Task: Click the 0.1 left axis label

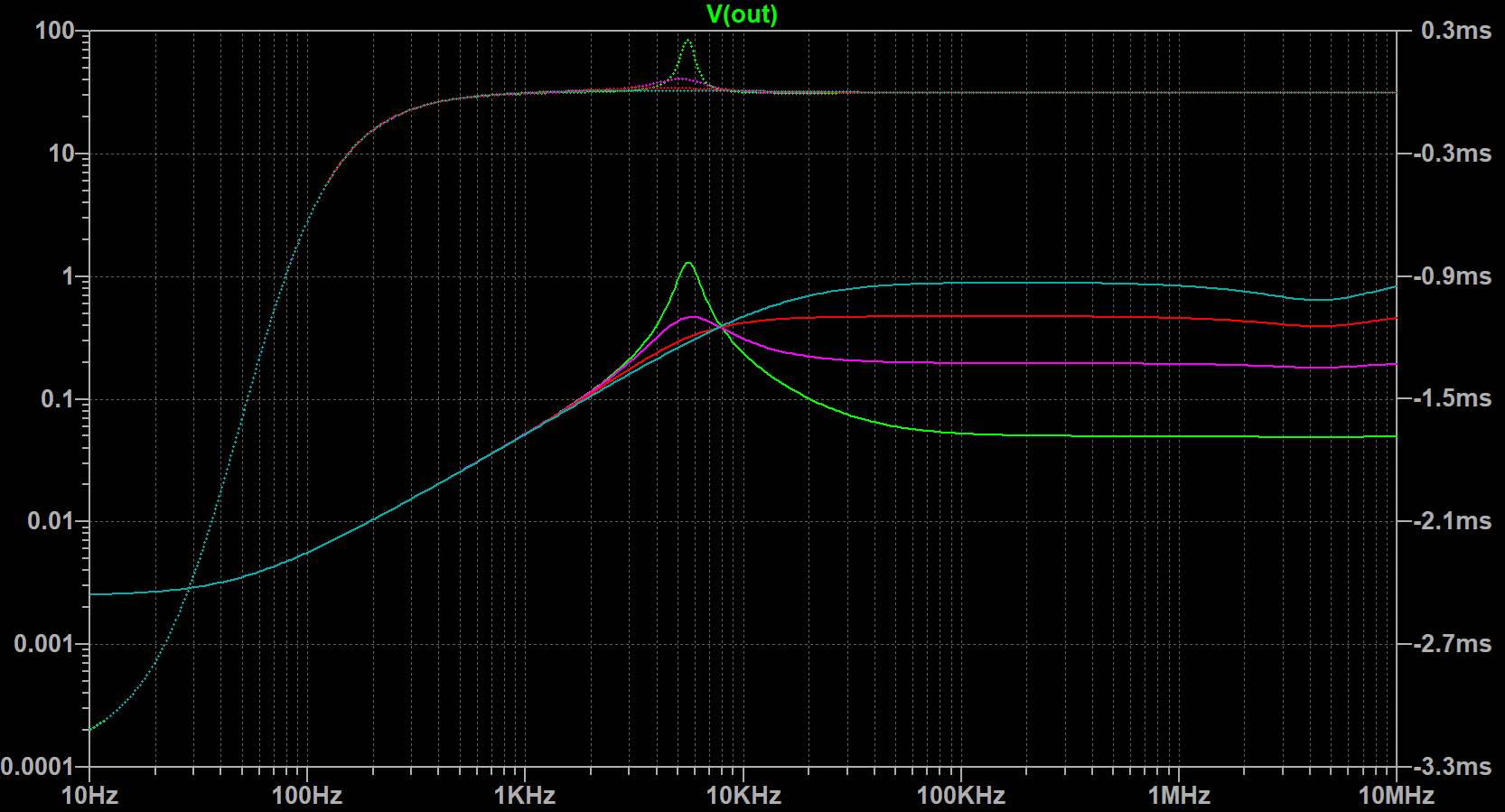Action: 58,398
